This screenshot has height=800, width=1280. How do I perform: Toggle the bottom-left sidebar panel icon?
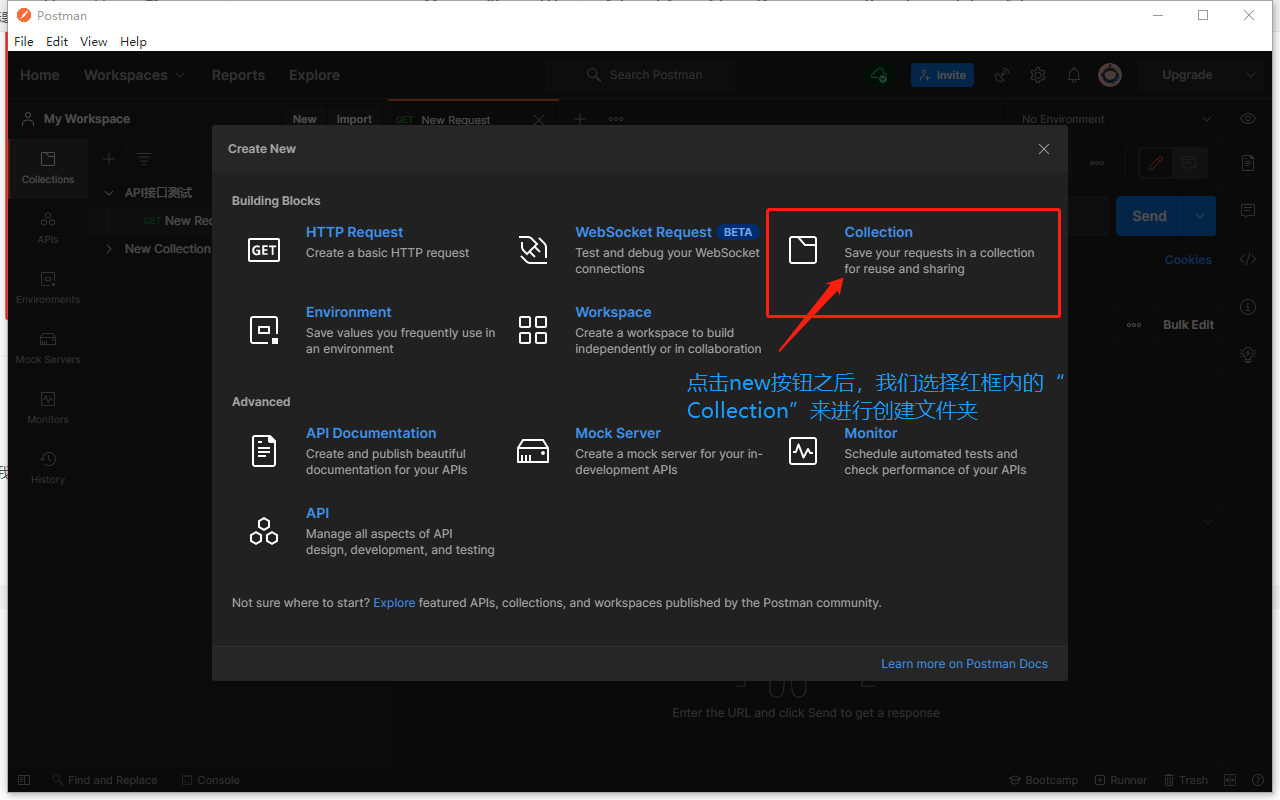(x=24, y=780)
